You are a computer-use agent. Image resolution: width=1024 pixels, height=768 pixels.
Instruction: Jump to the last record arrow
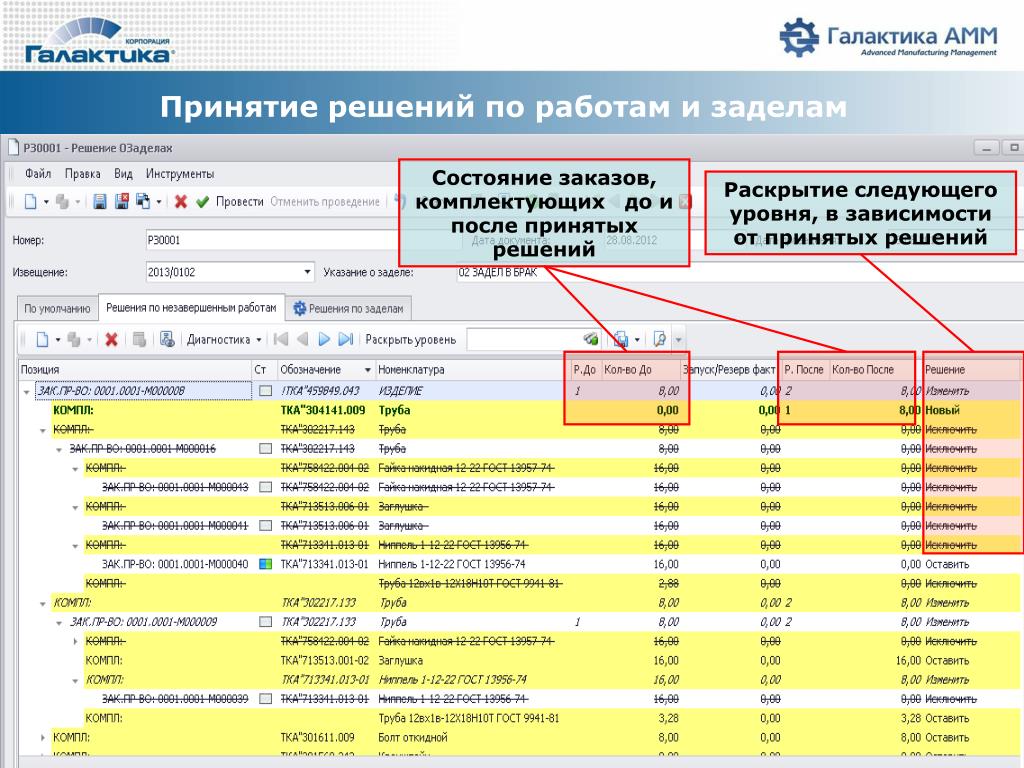[x=345, y=339]
